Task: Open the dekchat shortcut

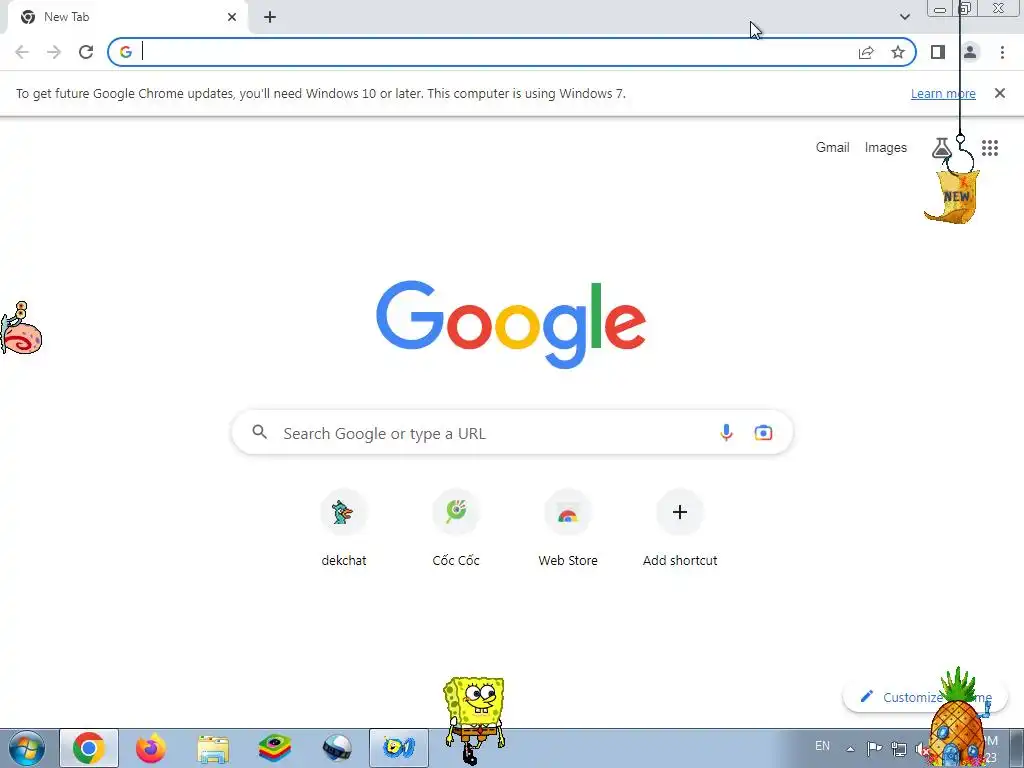Action: 344,528
